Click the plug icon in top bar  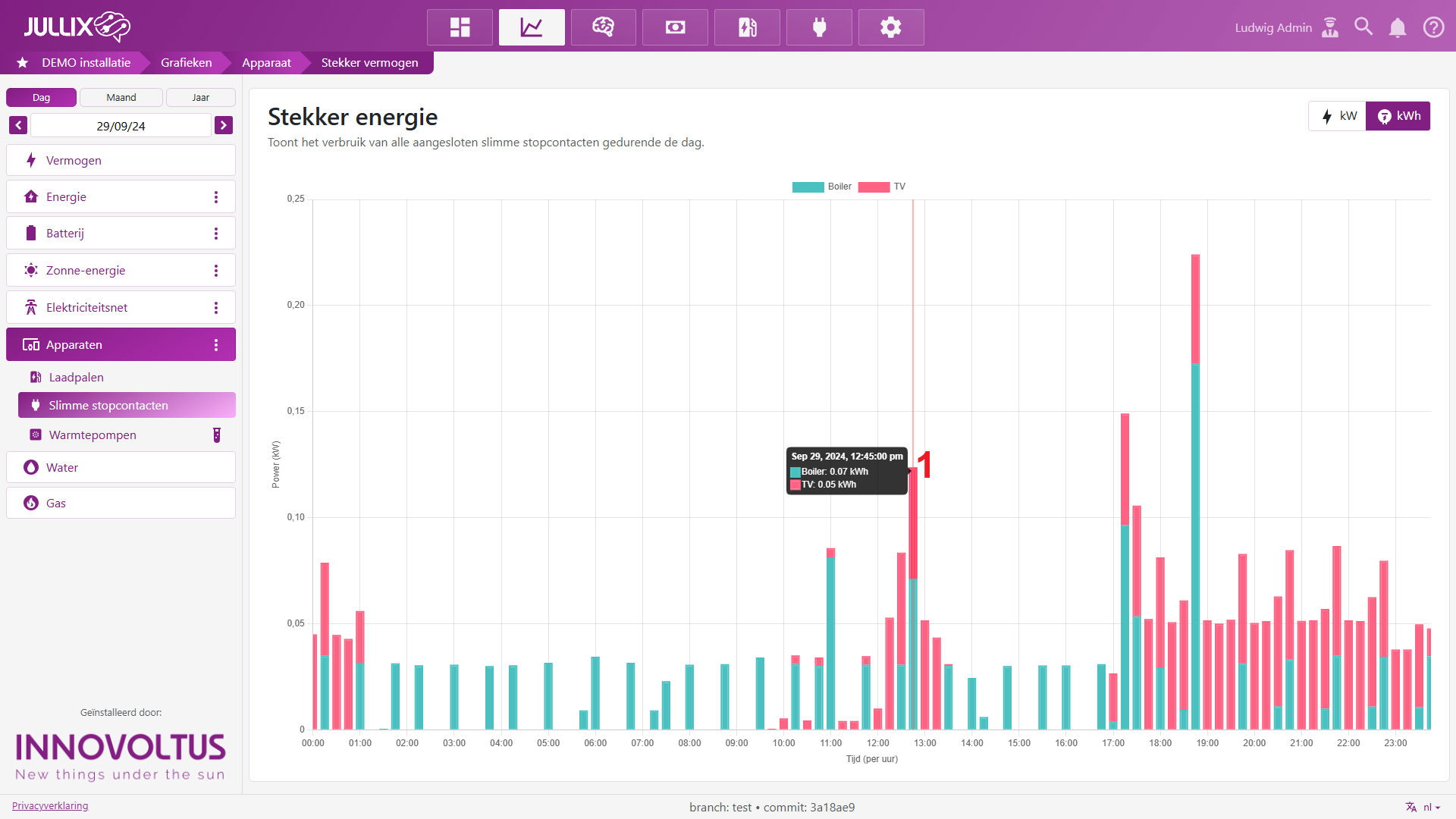(x=819, y=27)
